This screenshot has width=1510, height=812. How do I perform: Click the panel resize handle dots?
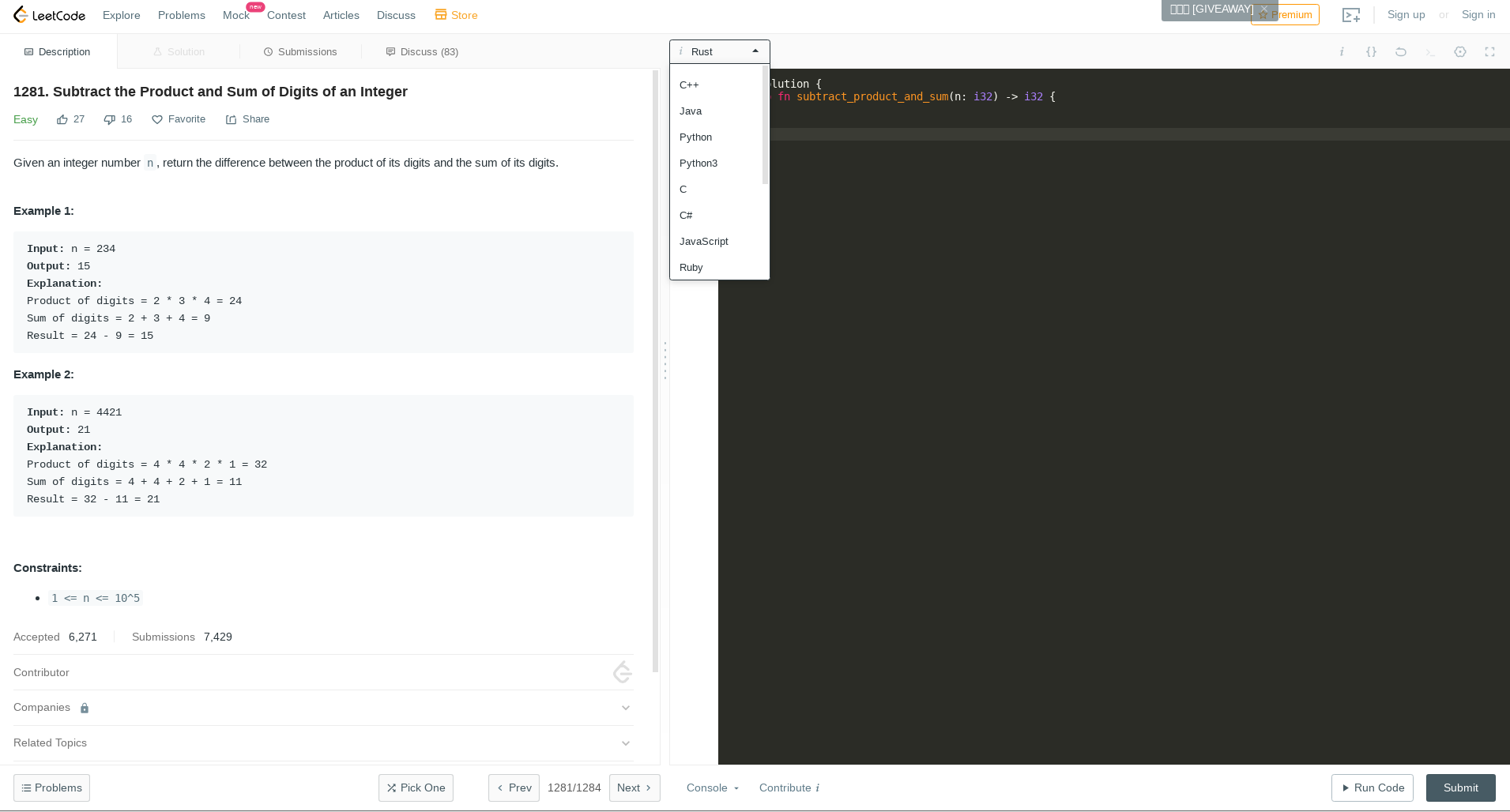click(665, 360)
